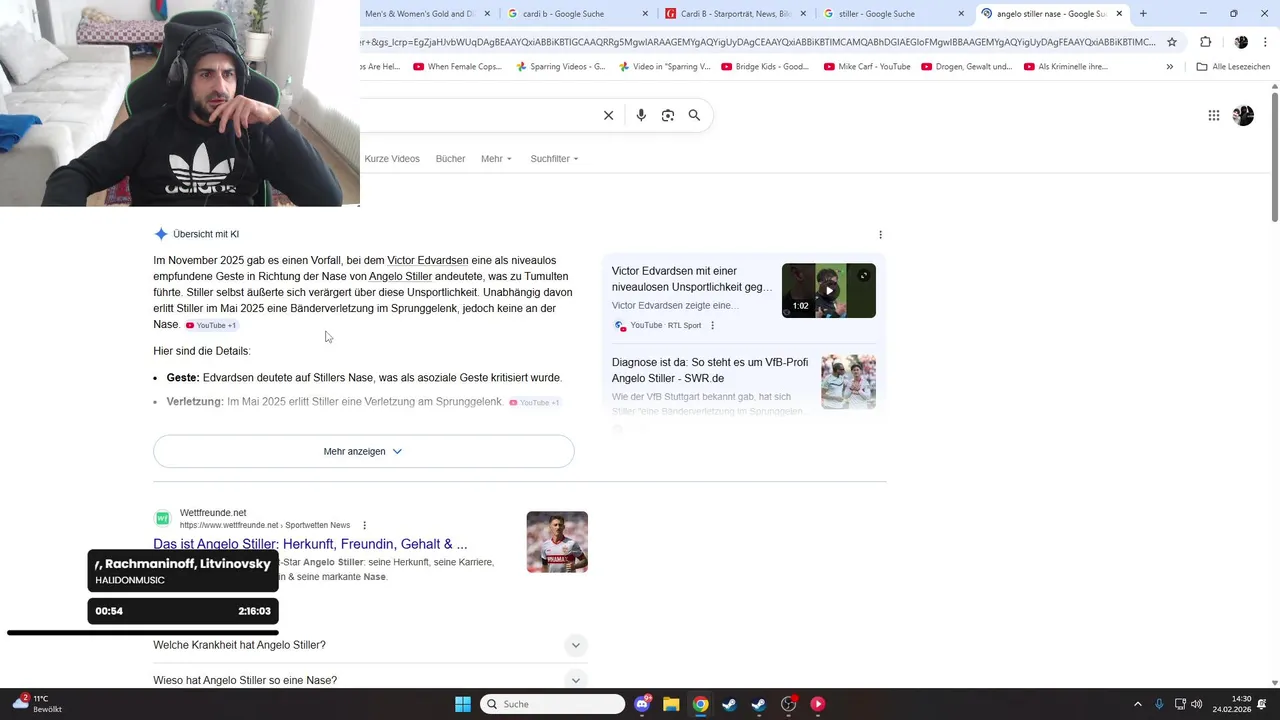Screen dimensions: 1280x720
Task: Open 'Das ist Angelo Stiller: Herkunft' result link
Action: [310, 544]
